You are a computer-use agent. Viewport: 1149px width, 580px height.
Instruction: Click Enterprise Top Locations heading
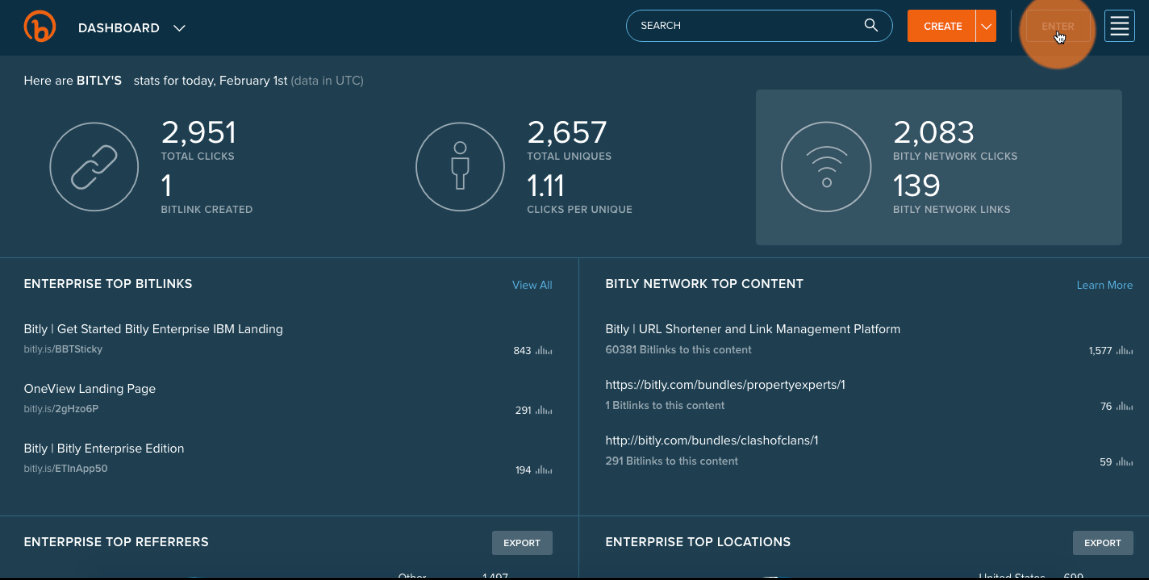click(x=698, y=542)
